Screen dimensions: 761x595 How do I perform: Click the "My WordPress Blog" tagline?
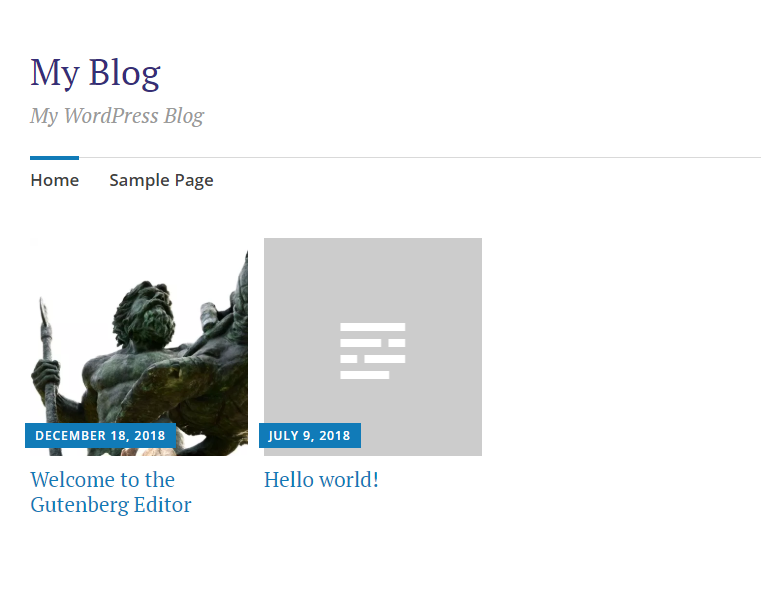click(117, 116)
